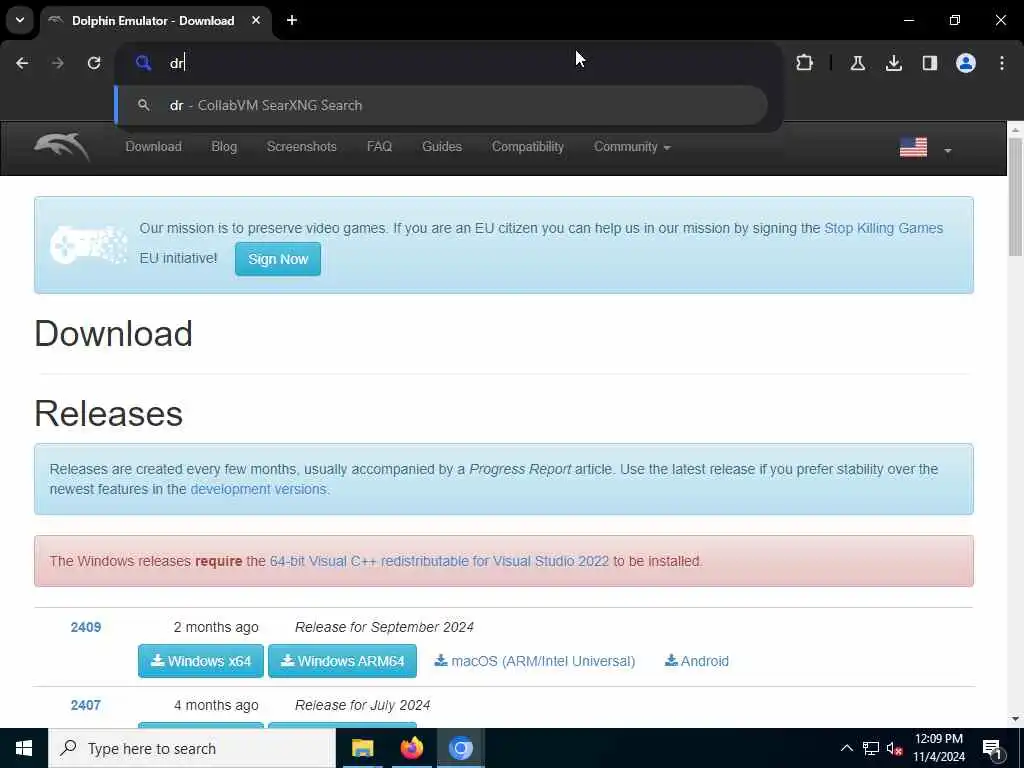This screenshot has height=768, width=1024.
Task: Open the Blog nav item
Action: [x=224, y=146]
